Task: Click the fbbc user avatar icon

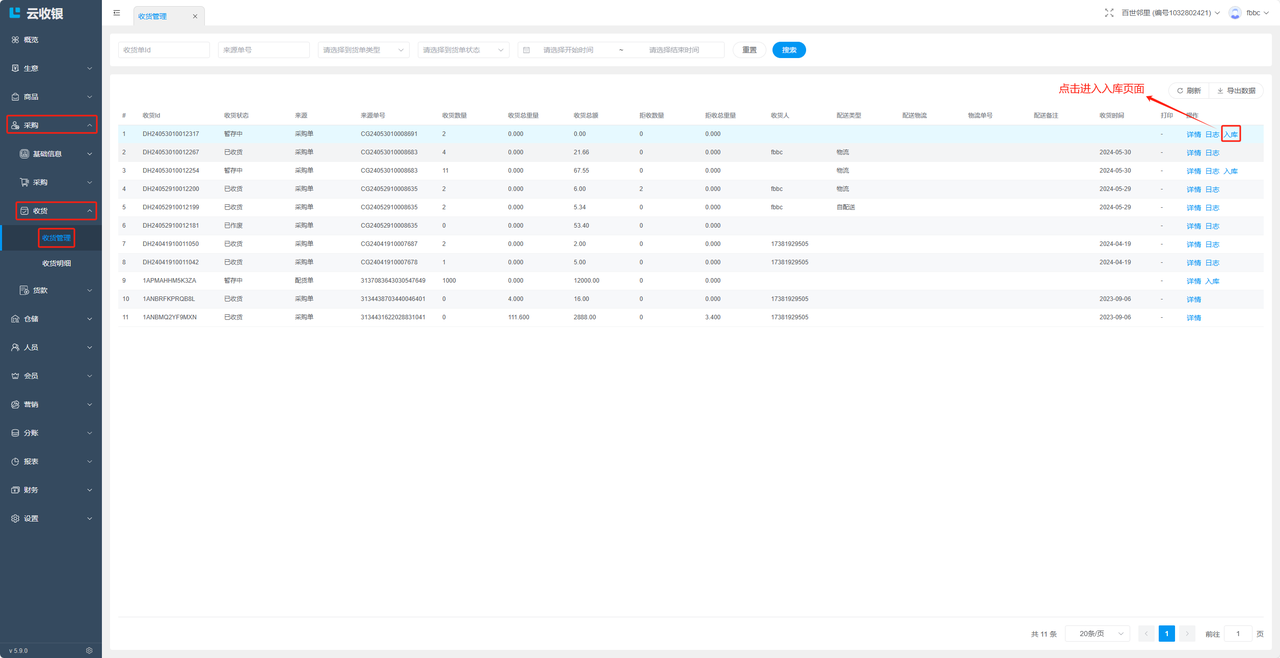Action: pos(1235,13)
